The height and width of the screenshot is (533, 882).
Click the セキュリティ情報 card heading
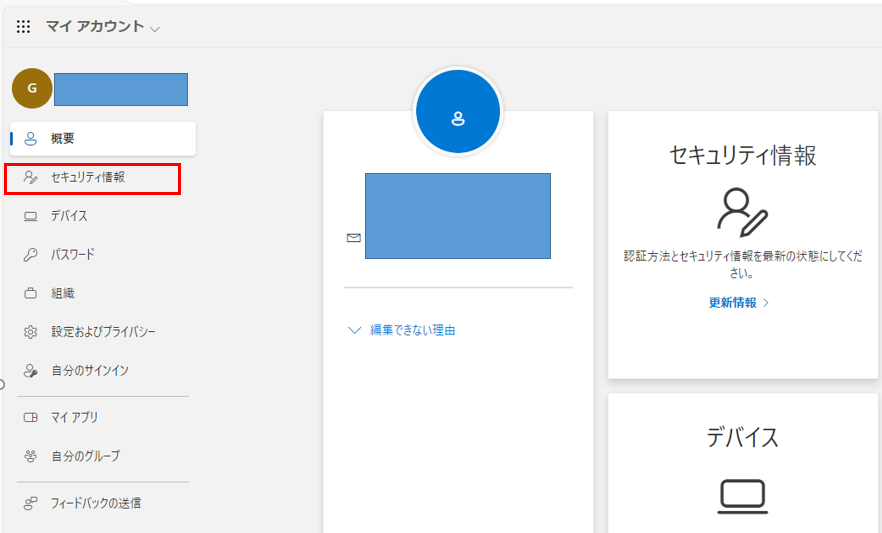click(742, 155)
